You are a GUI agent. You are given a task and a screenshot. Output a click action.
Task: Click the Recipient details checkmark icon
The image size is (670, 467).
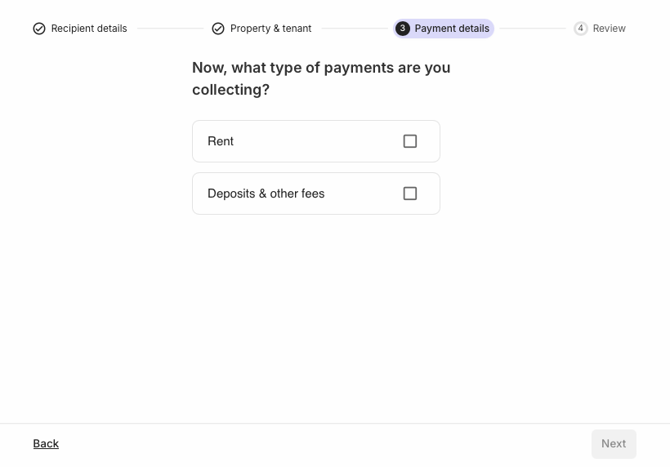pyautogui.click(x=39, y=29)
